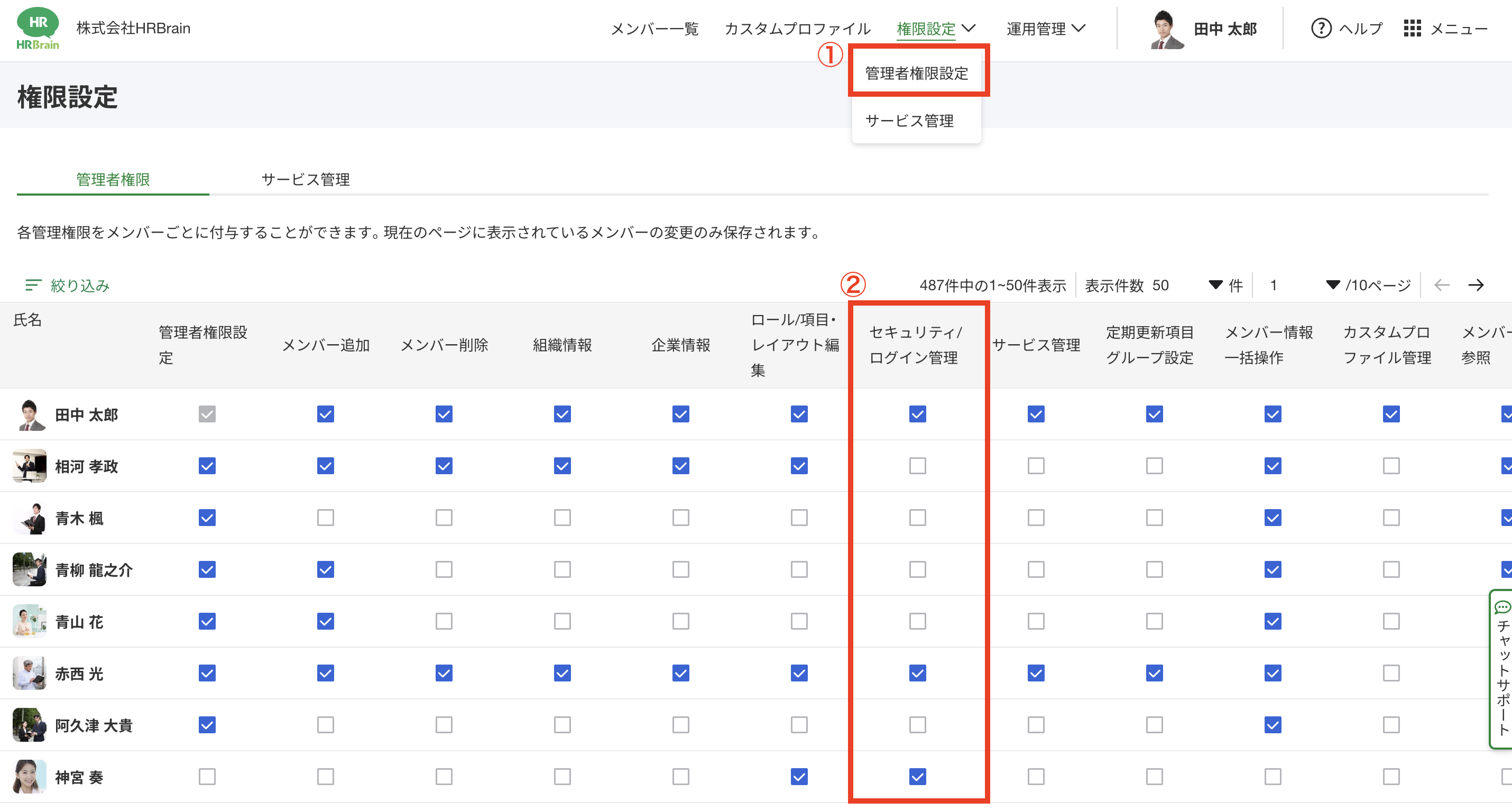Open the grid menu icon

1412,28
